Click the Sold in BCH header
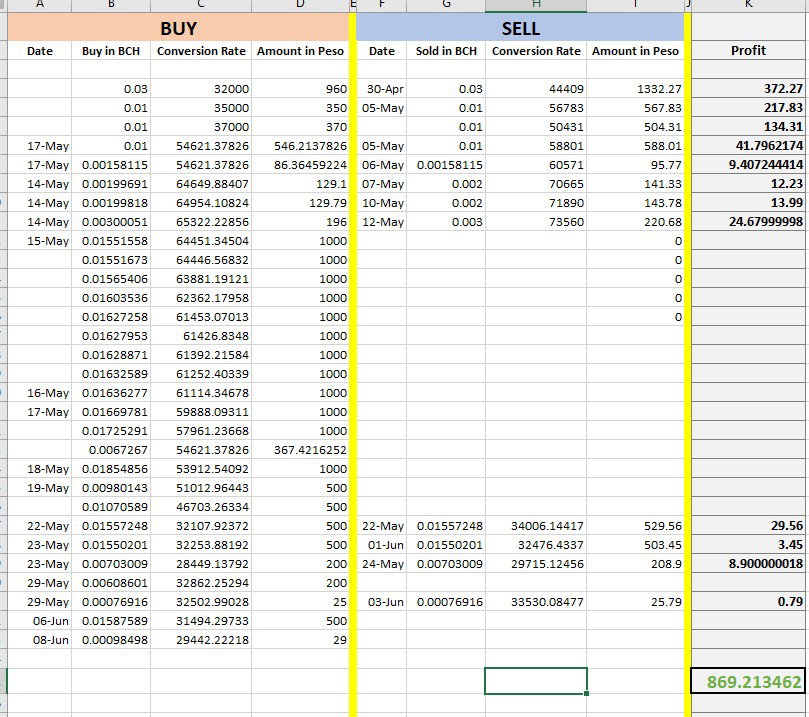809x717 pixels. 446,51
